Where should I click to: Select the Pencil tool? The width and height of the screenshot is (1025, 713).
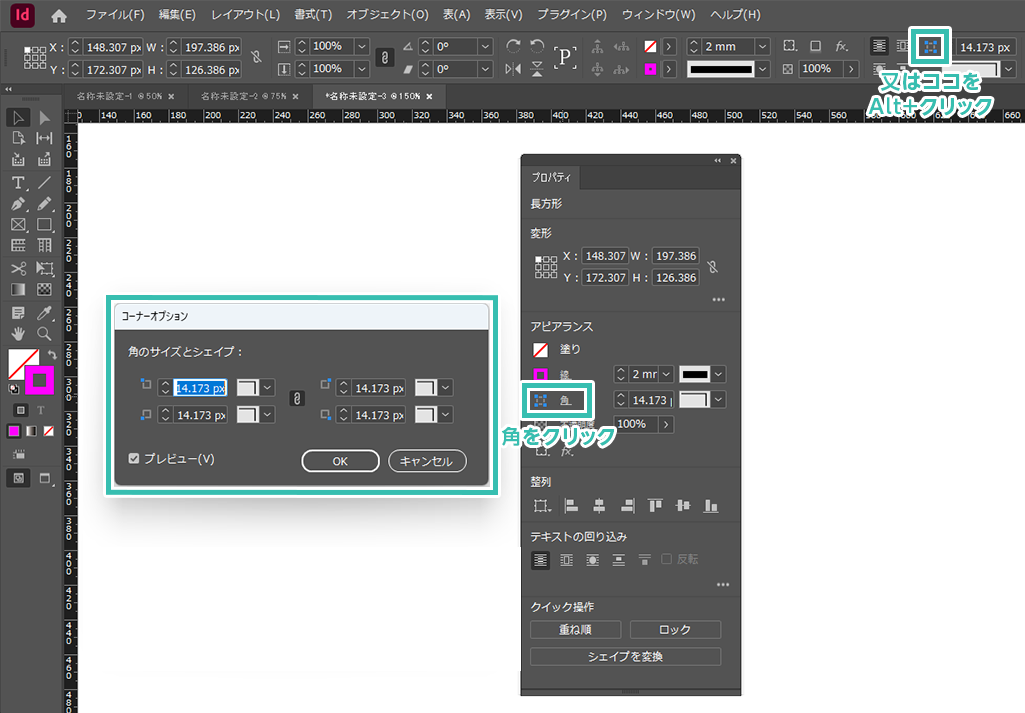tap(44, 204)
